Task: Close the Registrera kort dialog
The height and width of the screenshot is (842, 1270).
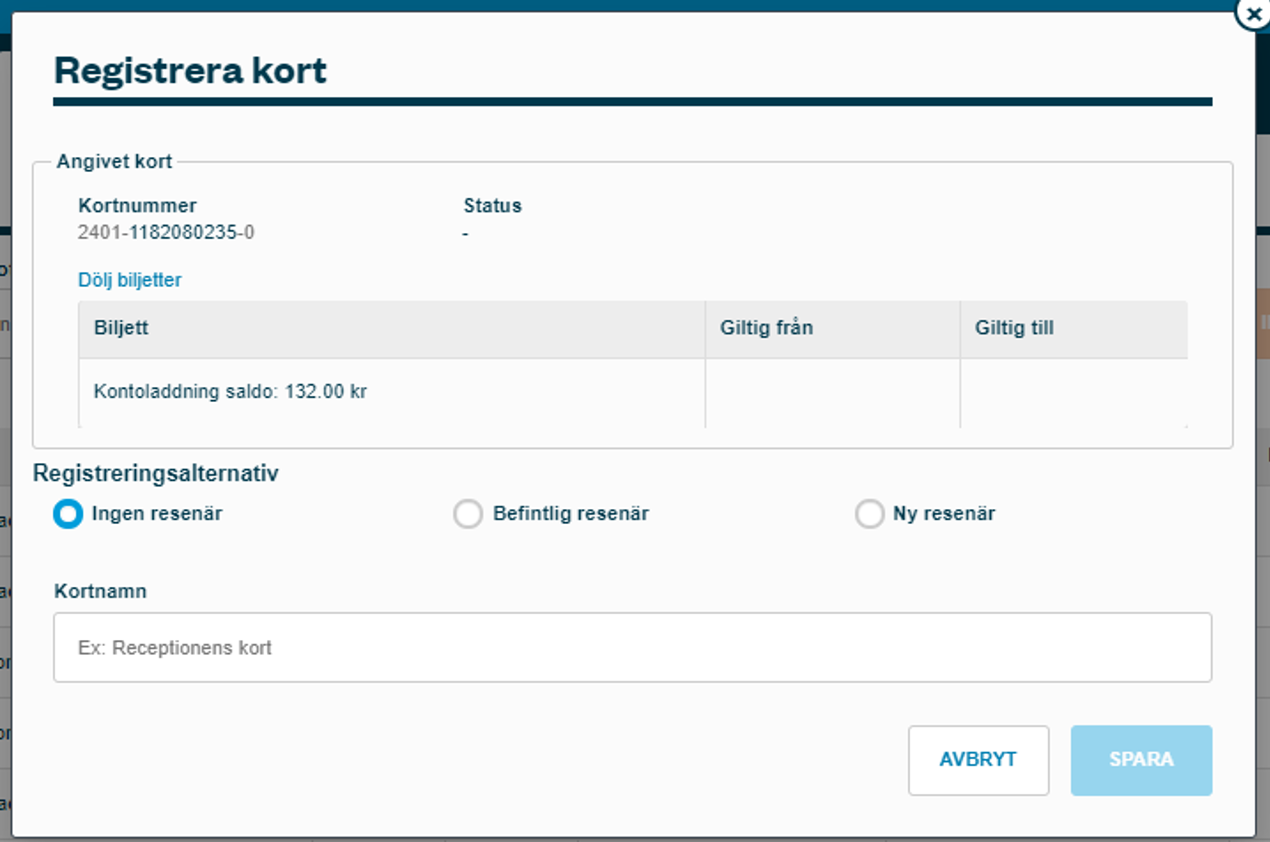Action: (x=1253, y=14)
